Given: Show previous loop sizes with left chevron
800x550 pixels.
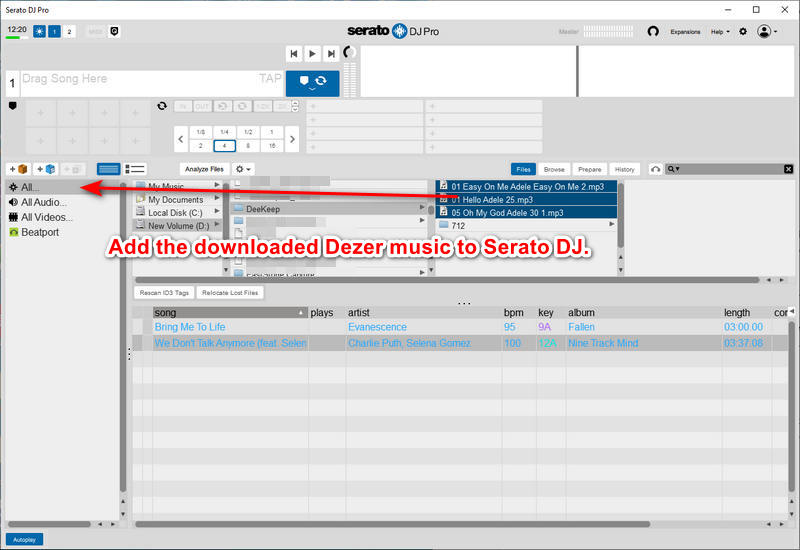Looking at the screenshot, I should pyautogui.click(x=181, y=139).
